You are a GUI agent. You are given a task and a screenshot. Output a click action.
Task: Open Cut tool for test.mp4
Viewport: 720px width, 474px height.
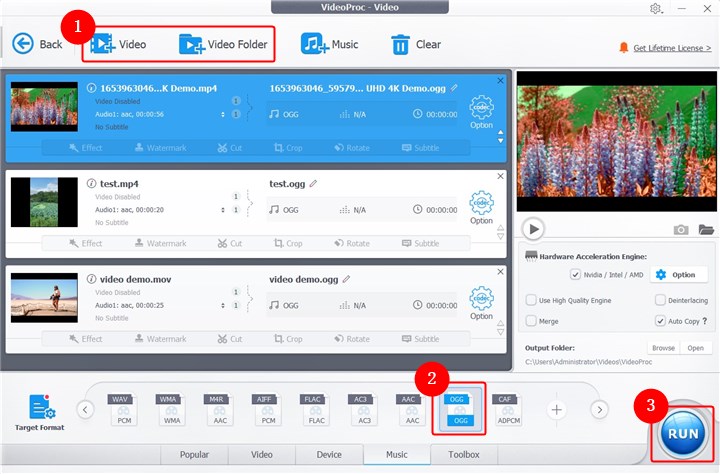(230, 243)
